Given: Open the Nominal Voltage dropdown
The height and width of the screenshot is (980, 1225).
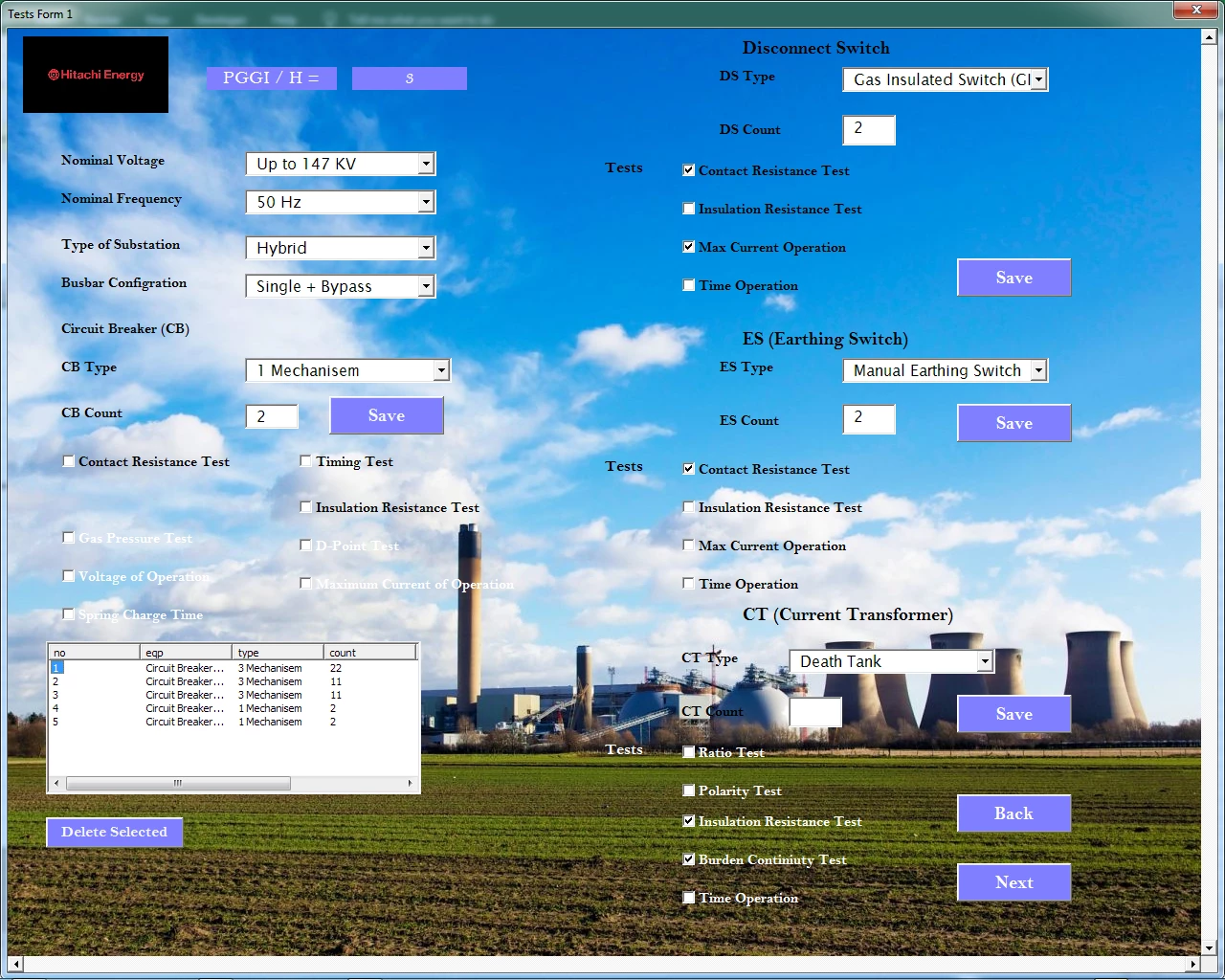Looking at the screenshot, I should [x=426, y=165].
